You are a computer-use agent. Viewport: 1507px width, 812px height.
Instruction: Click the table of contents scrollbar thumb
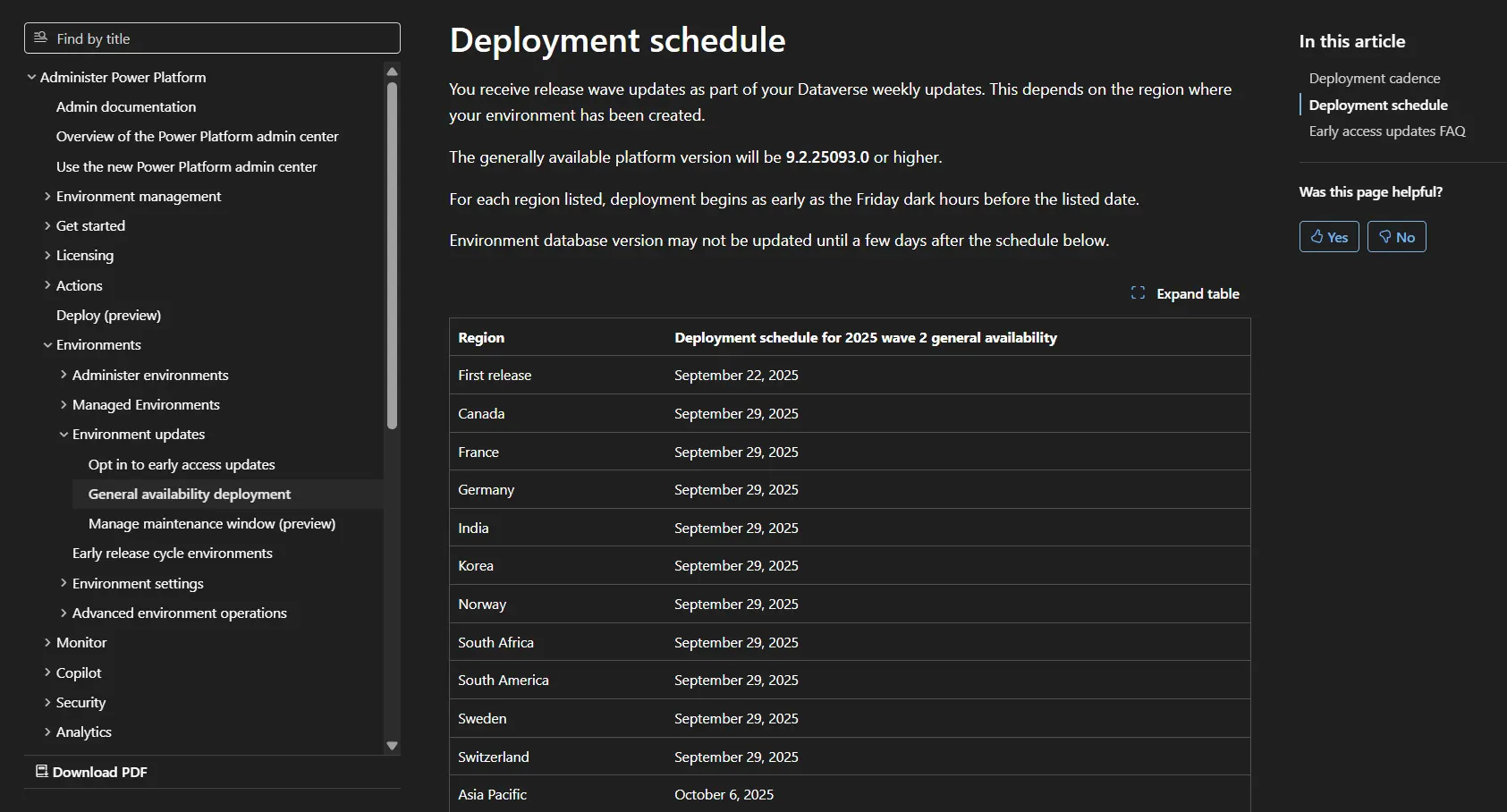392,255
